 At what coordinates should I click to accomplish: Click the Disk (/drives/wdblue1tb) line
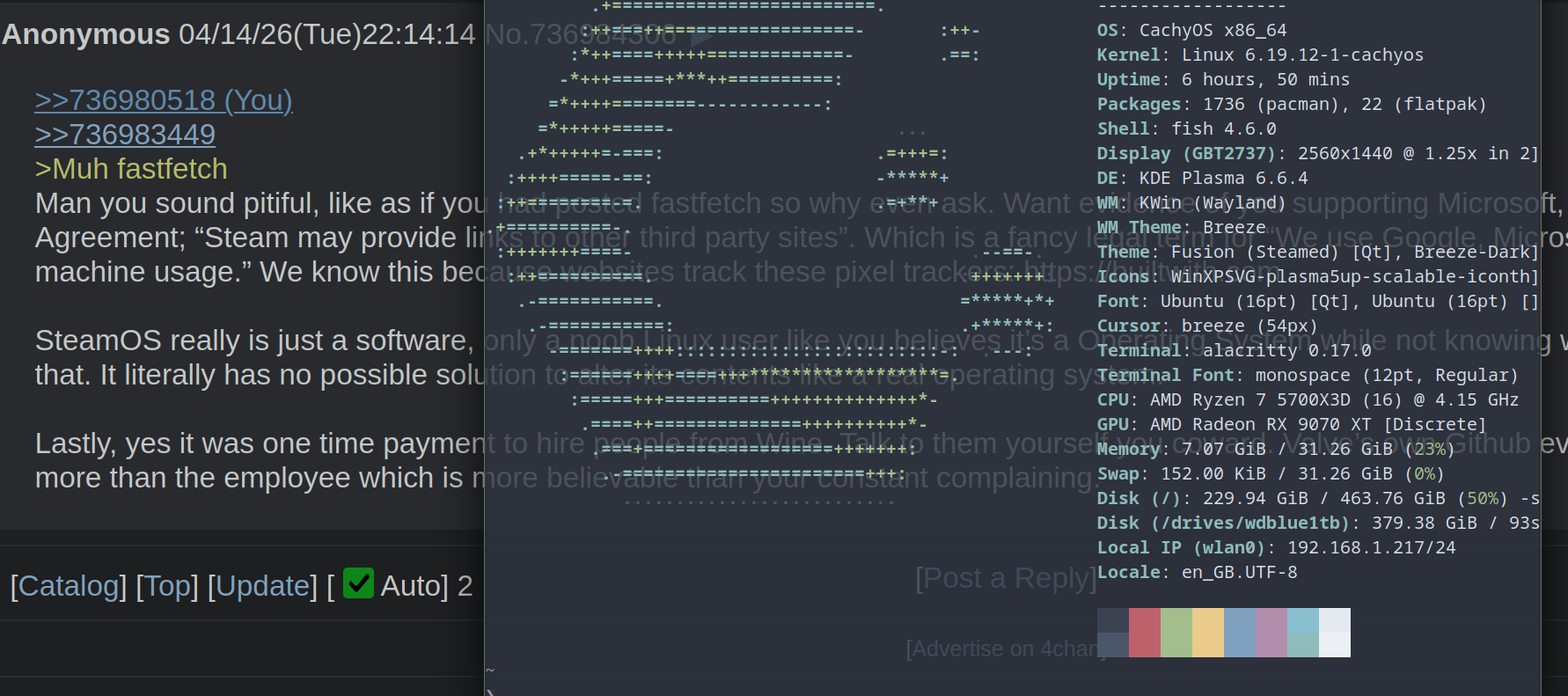tap(1318, 524)
